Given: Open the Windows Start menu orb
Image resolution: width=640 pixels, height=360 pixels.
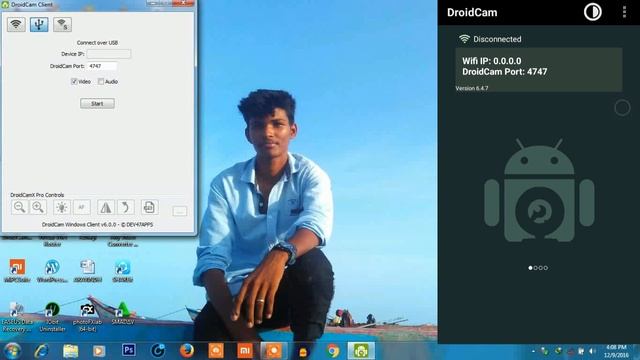Looking at the screenshot, I should (12, 351).
